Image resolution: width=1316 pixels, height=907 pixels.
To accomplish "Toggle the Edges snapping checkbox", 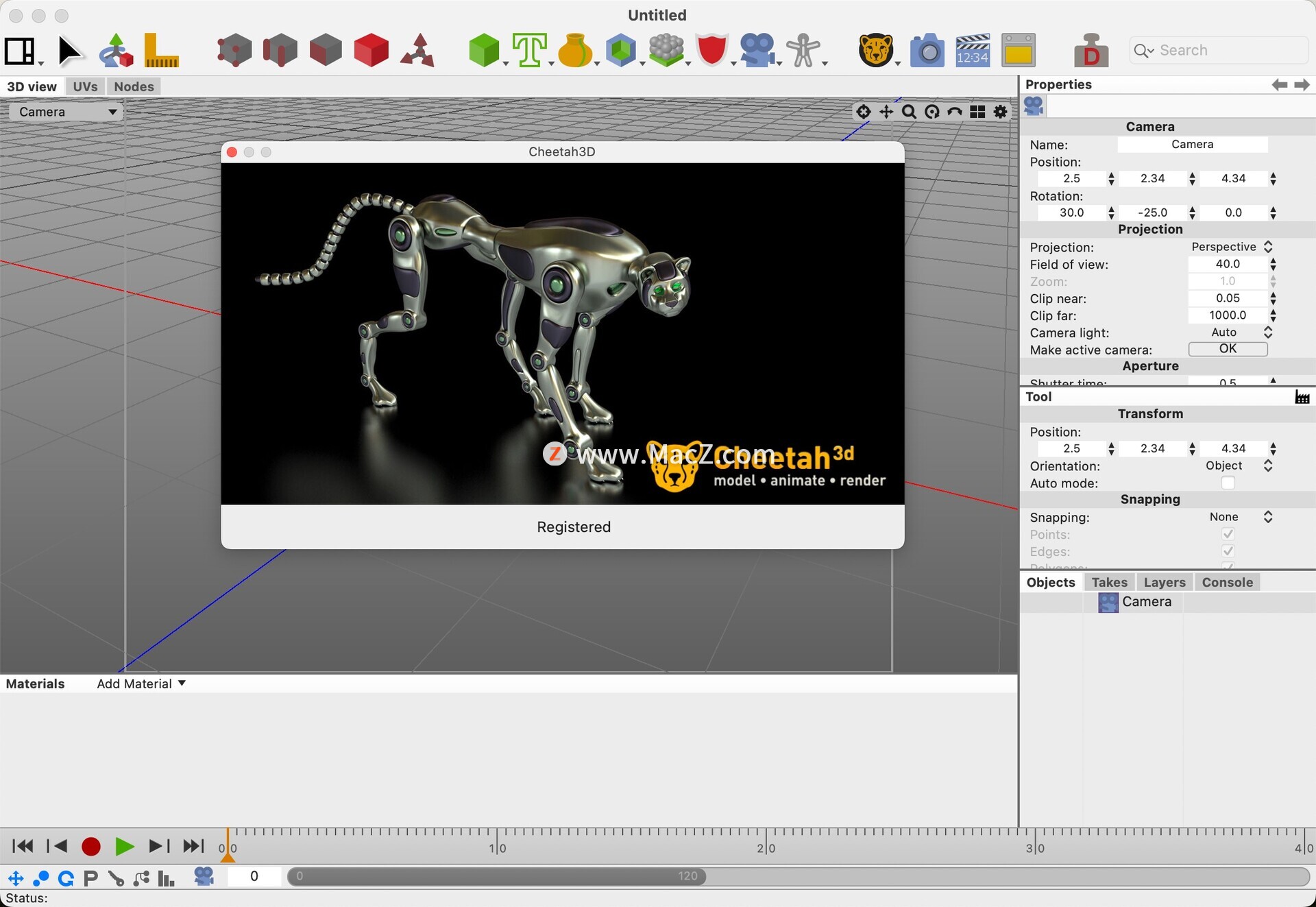I will (1228, 551).
